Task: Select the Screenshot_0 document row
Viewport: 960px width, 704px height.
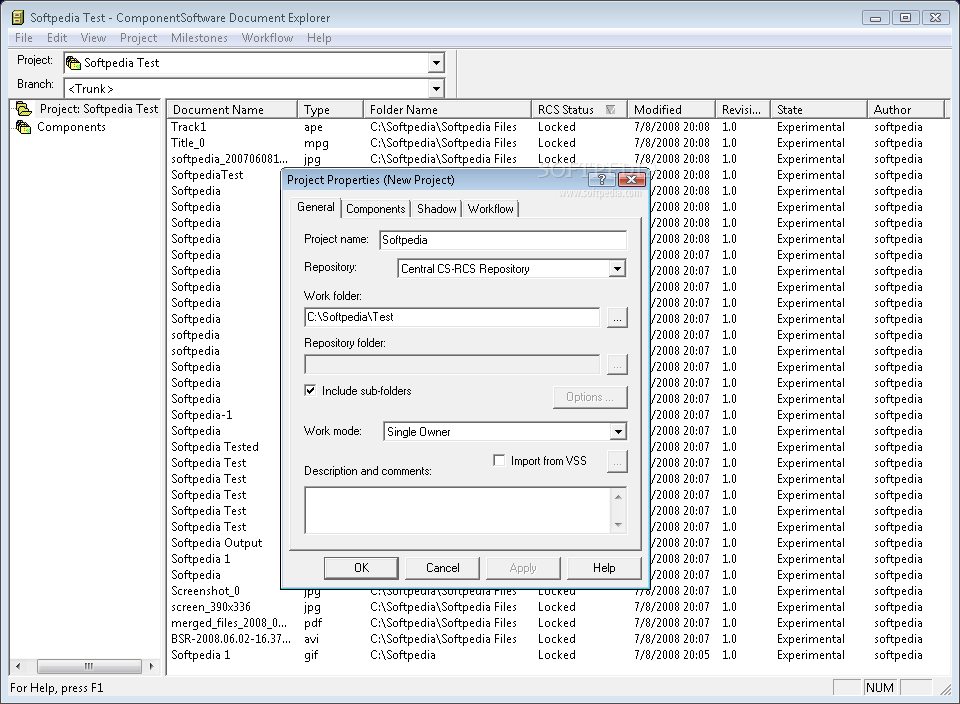Action: pyautogui.click(x=205, y=591)
